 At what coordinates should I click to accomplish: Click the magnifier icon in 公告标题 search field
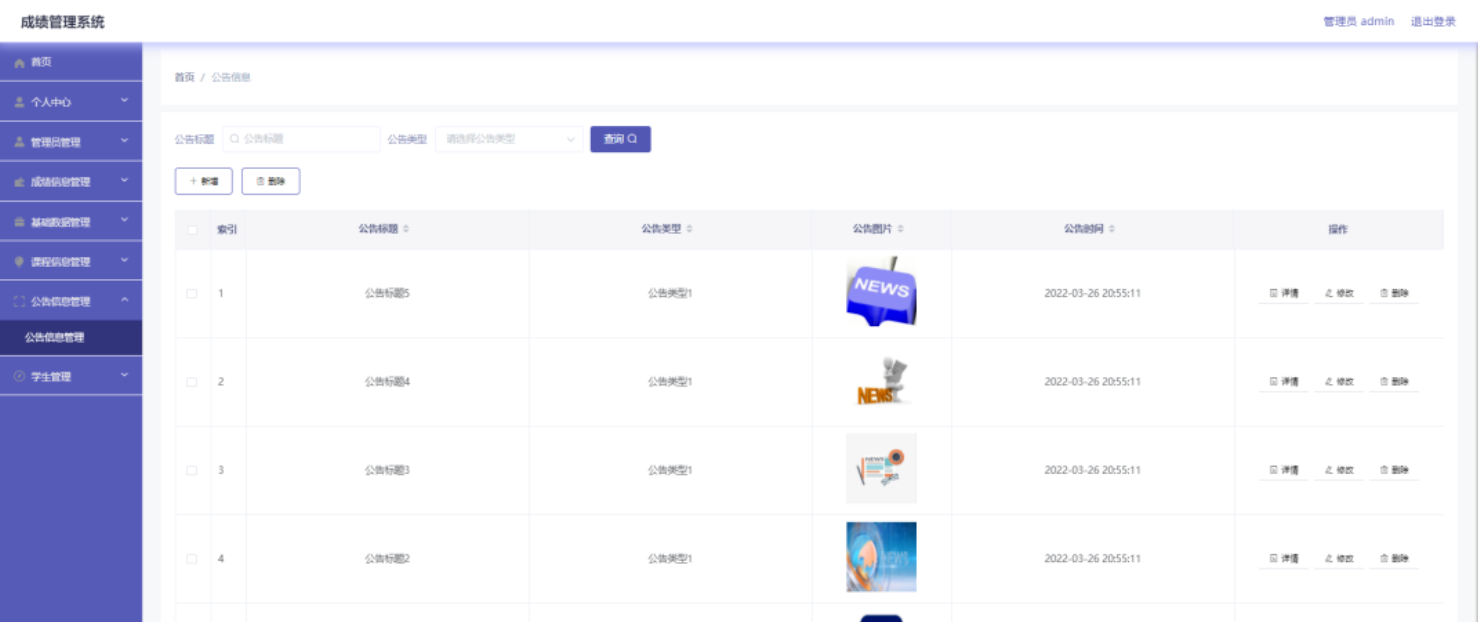click(235, 139)
